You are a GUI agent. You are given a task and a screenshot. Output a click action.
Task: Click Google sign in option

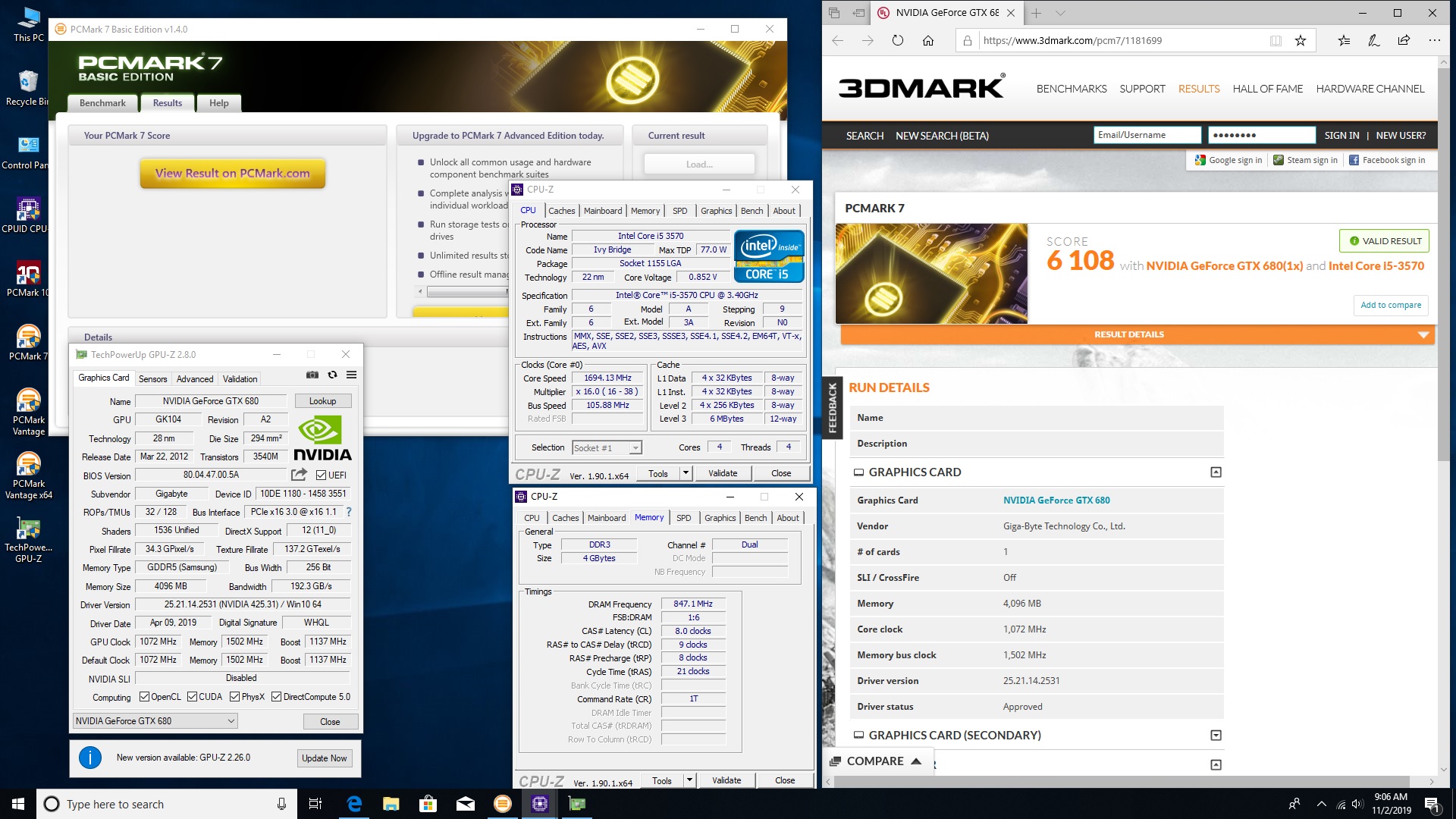[1229, 160]
